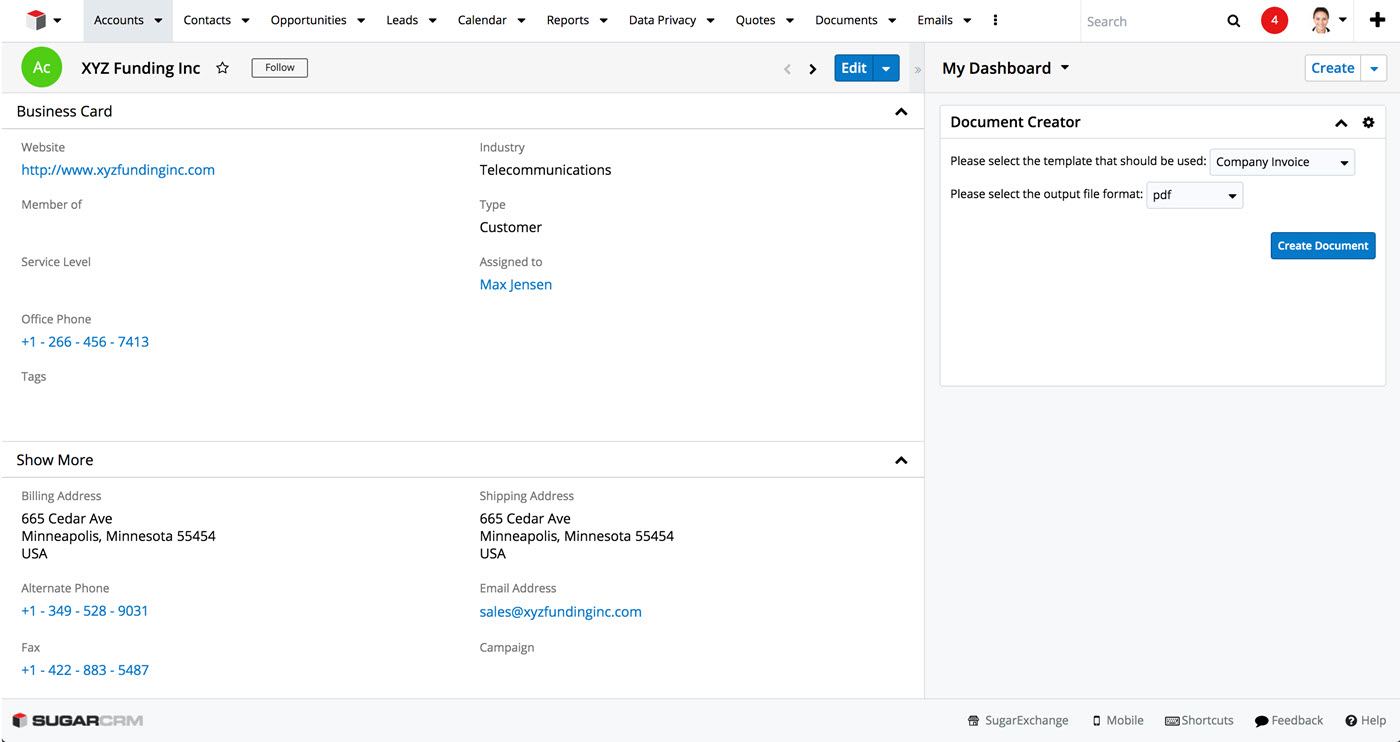Expand the Contacts tab dropdown arrow
This screenshot has width=1400, height=742.
[246, 21]
